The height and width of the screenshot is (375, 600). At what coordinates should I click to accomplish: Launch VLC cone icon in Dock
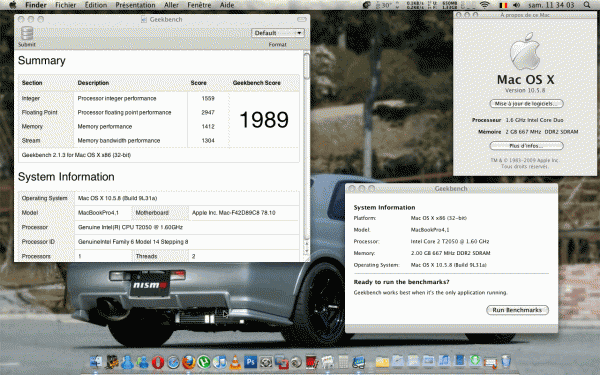click(235, 362)
